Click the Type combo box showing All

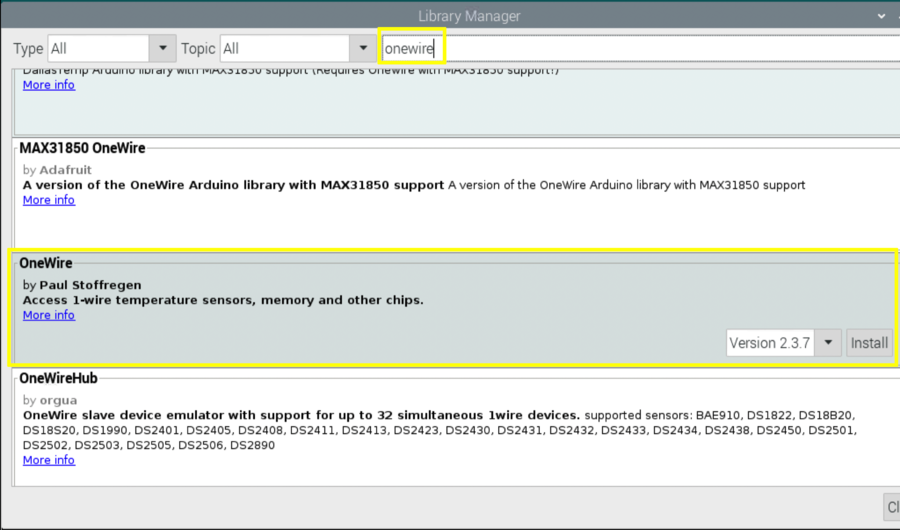[x=97, y=48]
